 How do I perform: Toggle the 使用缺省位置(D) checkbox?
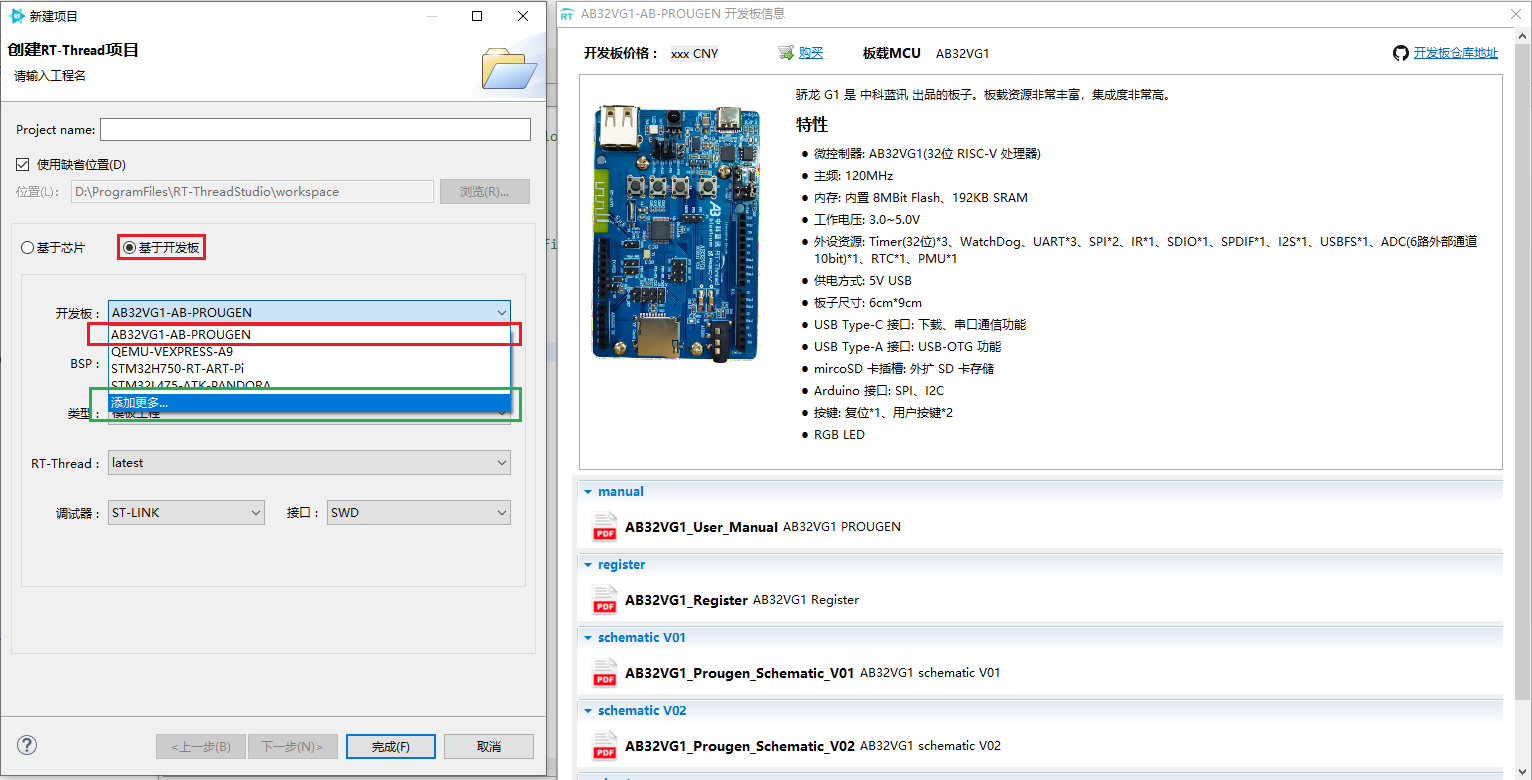23,165
